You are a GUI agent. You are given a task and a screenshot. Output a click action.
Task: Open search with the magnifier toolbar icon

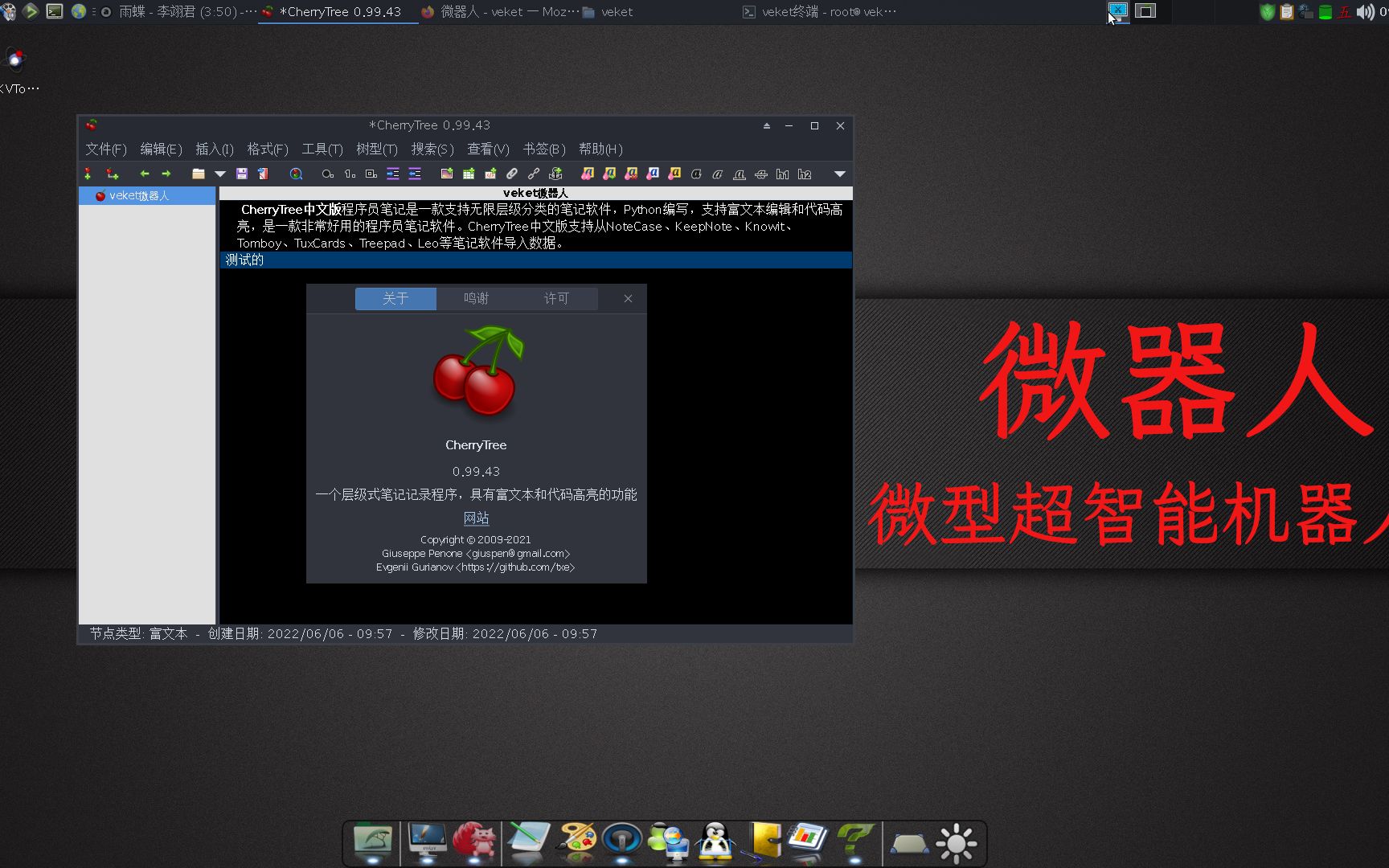coord(295,174)
